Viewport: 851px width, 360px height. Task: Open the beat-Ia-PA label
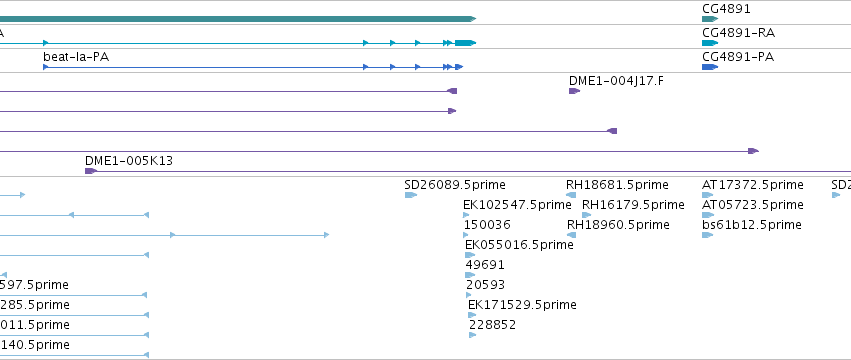[x=76, y=56]
